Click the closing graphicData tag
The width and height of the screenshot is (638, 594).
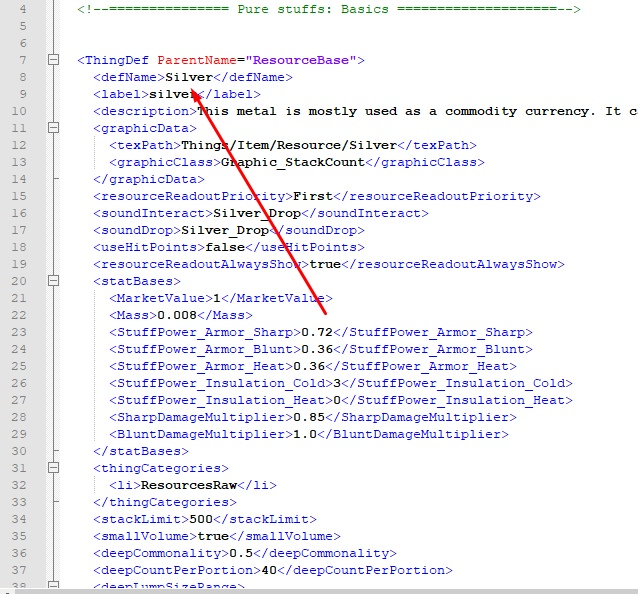pos(149,179)
